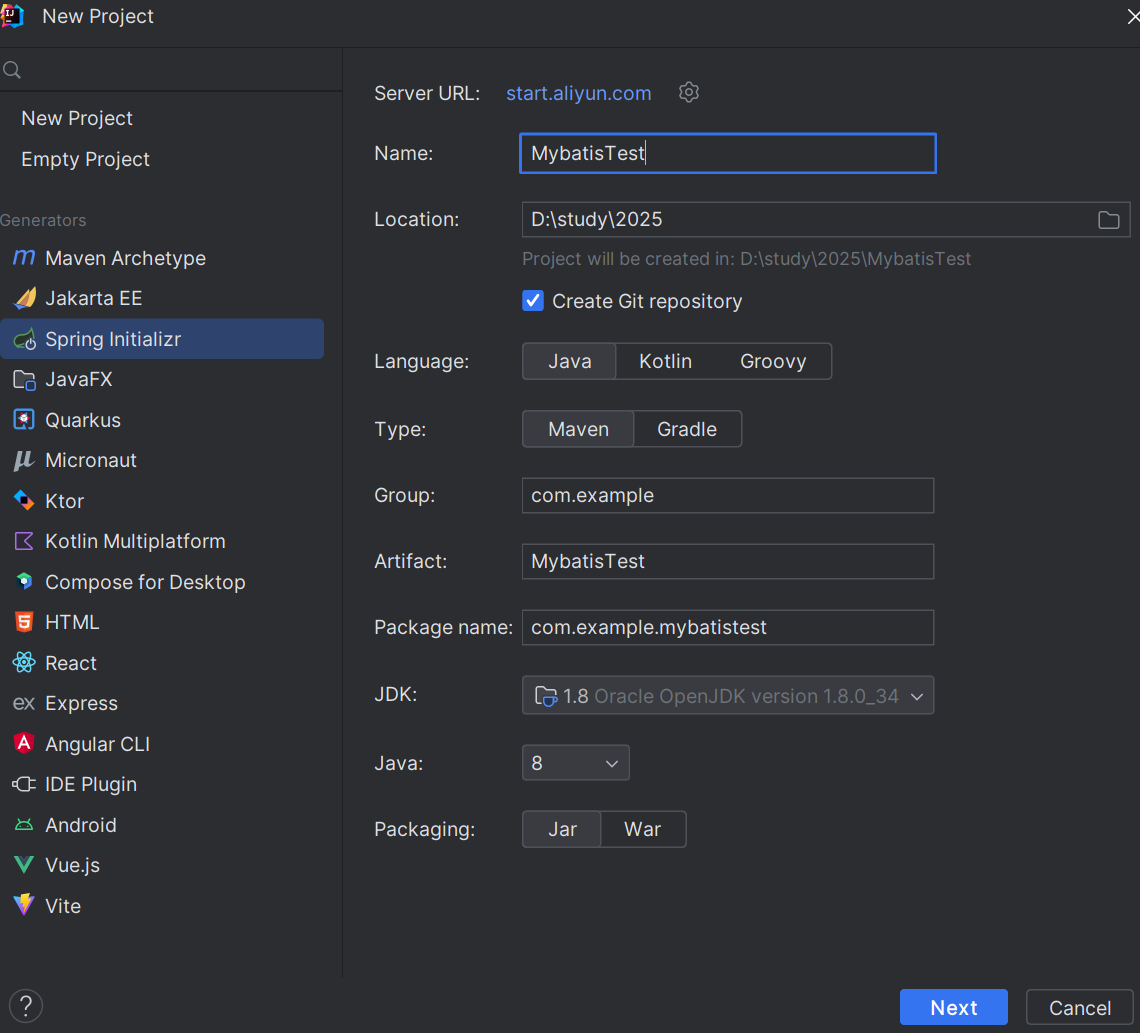The image size is (1140, 1033).
Task: Click the Micronaut mu icon
Action: (x=24, y=460)
